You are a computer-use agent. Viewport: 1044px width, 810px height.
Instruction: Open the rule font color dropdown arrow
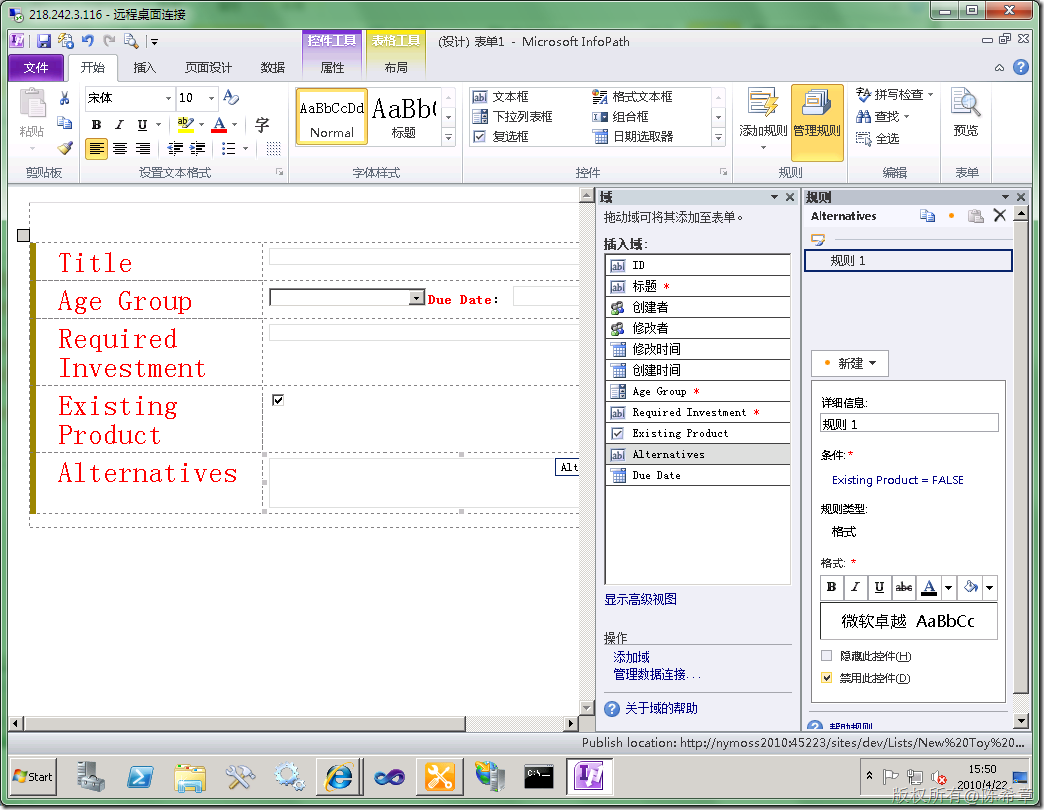click(949, 587)
